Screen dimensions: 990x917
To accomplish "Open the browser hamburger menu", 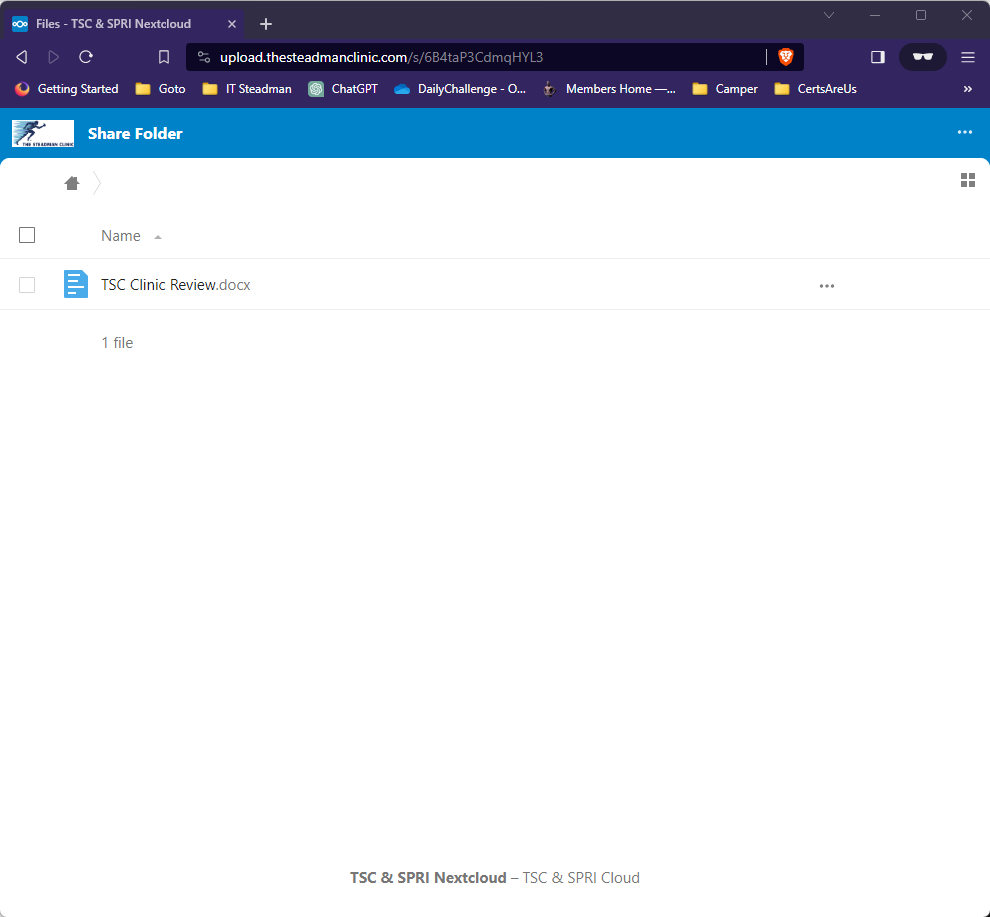I will point(968,57).
